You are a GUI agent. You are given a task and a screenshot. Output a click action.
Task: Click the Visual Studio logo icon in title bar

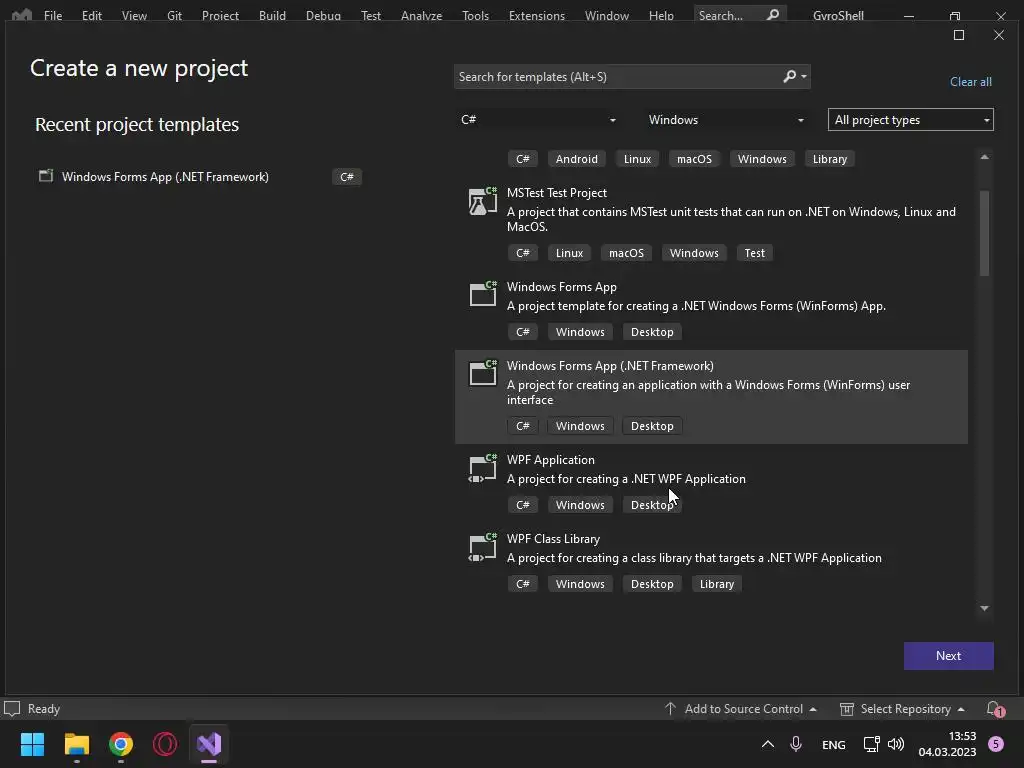[x=22, y=14]
